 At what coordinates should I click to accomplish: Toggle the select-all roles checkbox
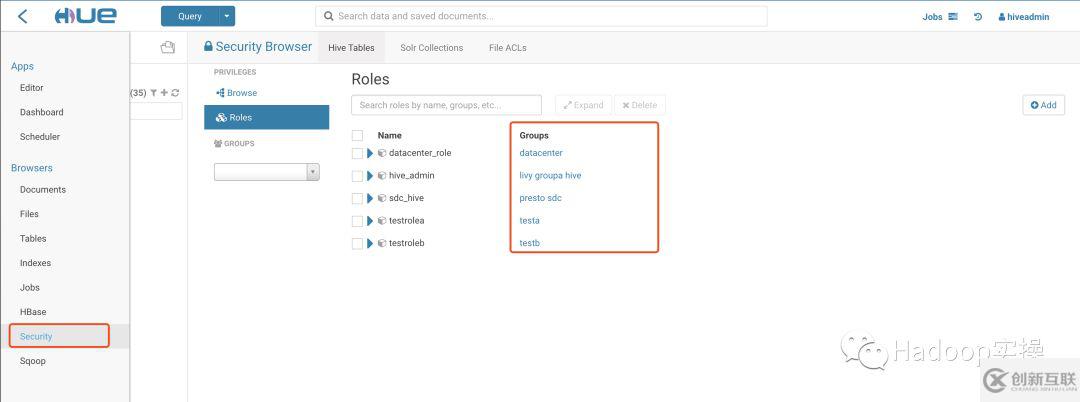(357, 135)
